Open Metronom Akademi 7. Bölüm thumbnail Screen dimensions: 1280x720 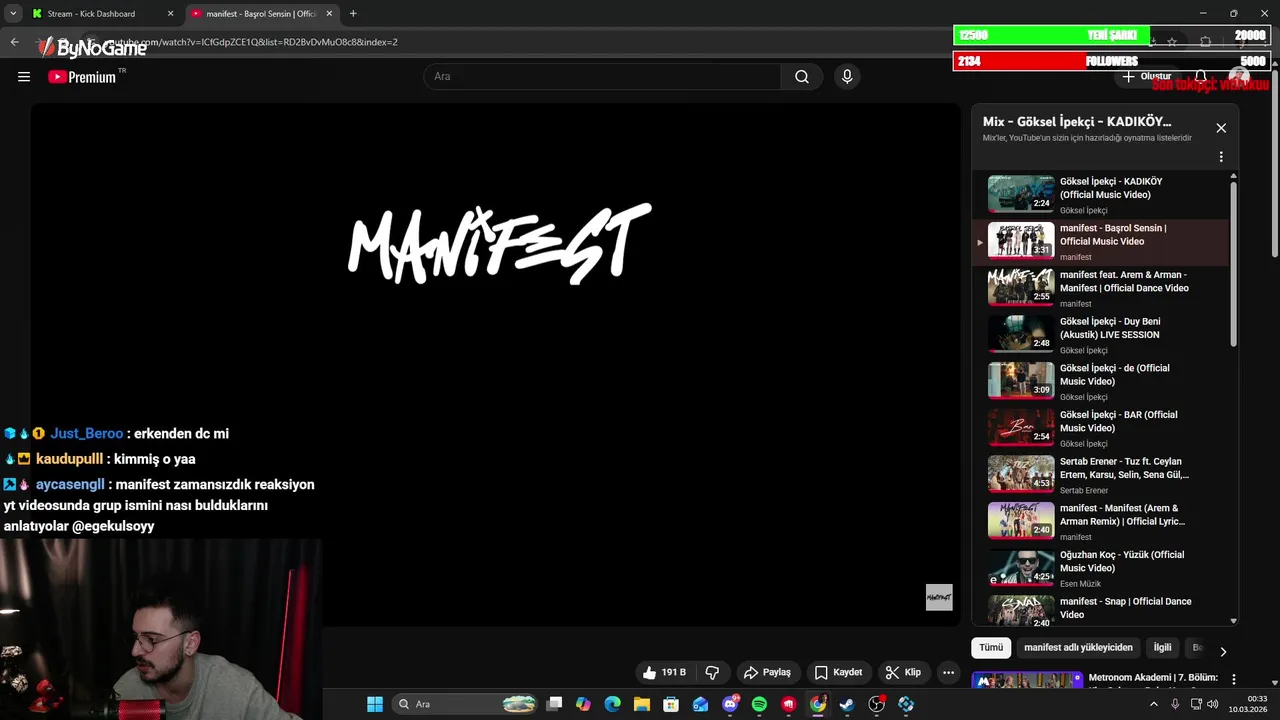click(x=1027, y=680)
